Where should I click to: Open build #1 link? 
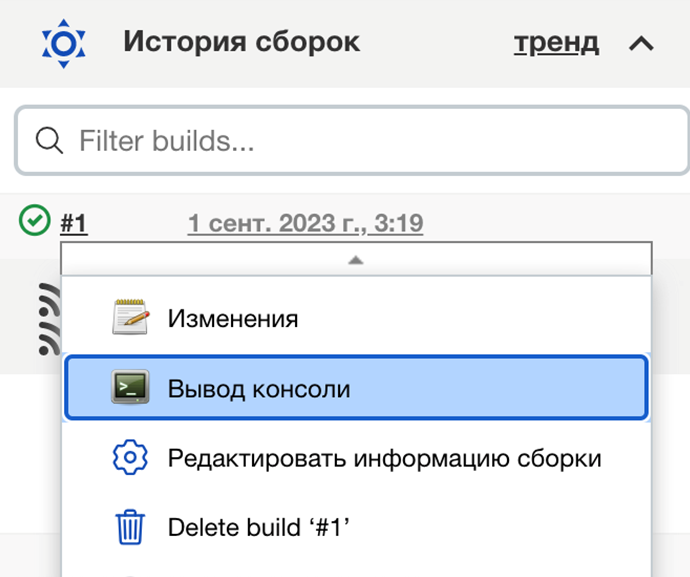[74, 223]
